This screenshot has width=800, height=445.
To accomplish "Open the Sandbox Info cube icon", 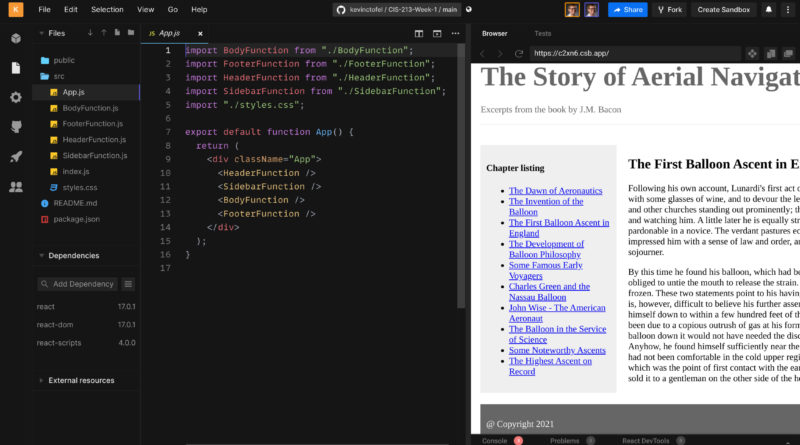I will click(x=16, y=38).
